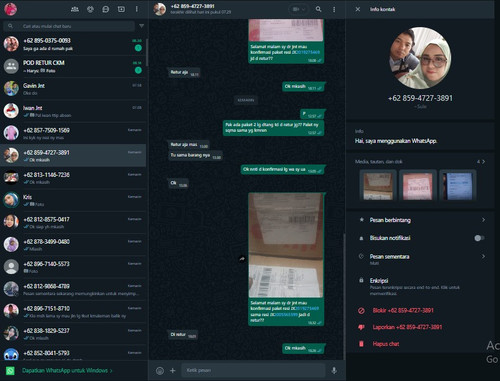Open the Status icon in sidebar header

90,9
